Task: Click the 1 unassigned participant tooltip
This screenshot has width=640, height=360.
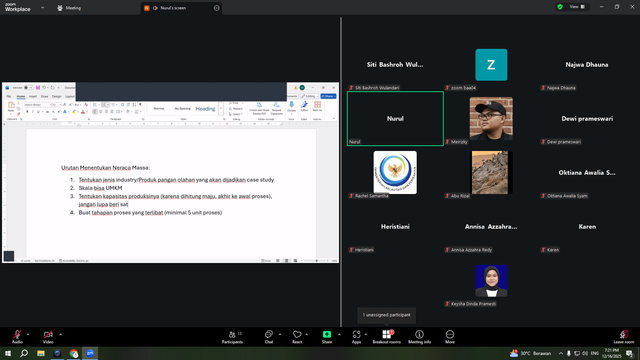Action: pos(387,315)
